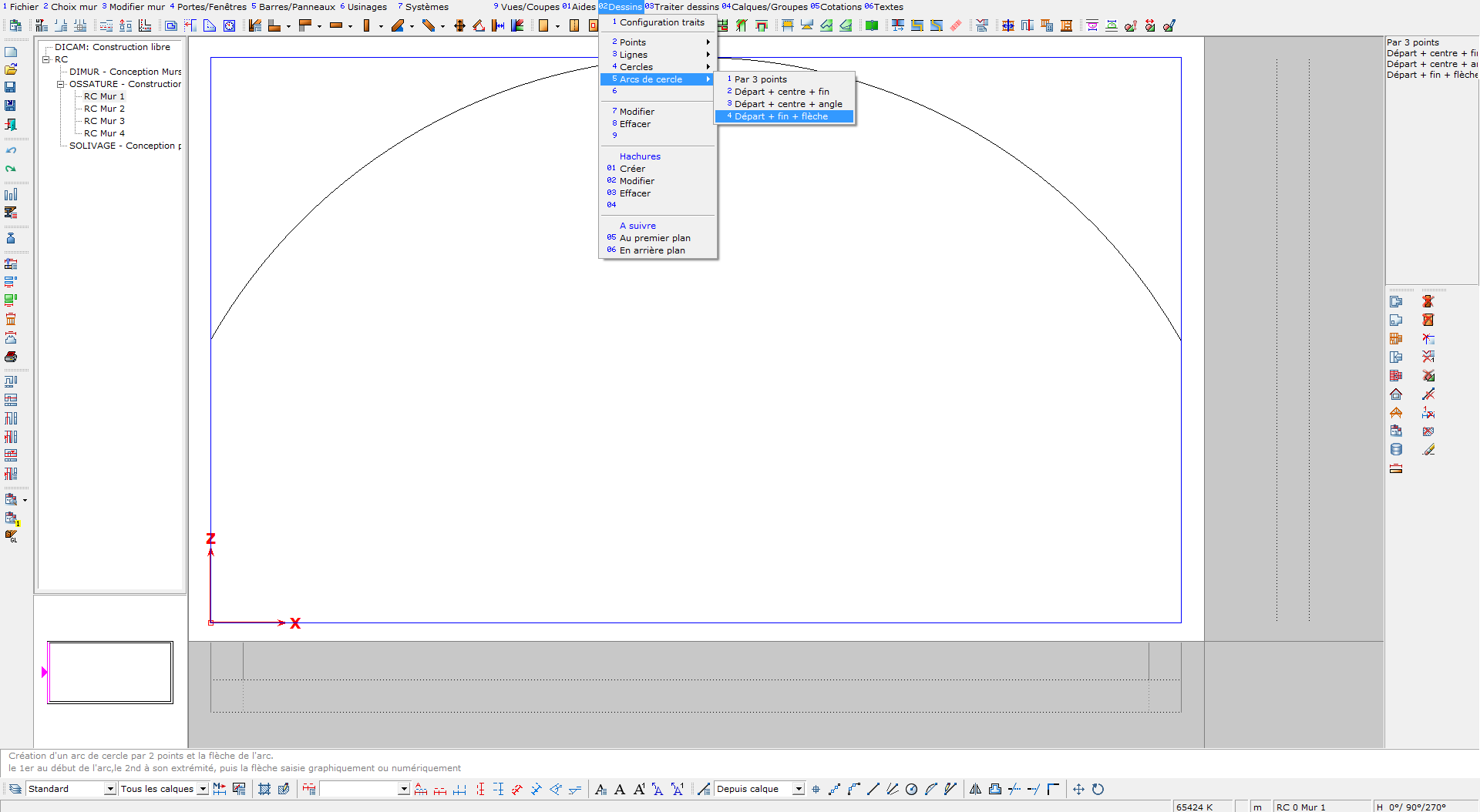
Task: Open the 'Depuis calque' dropdown
Action: point(799,789)
